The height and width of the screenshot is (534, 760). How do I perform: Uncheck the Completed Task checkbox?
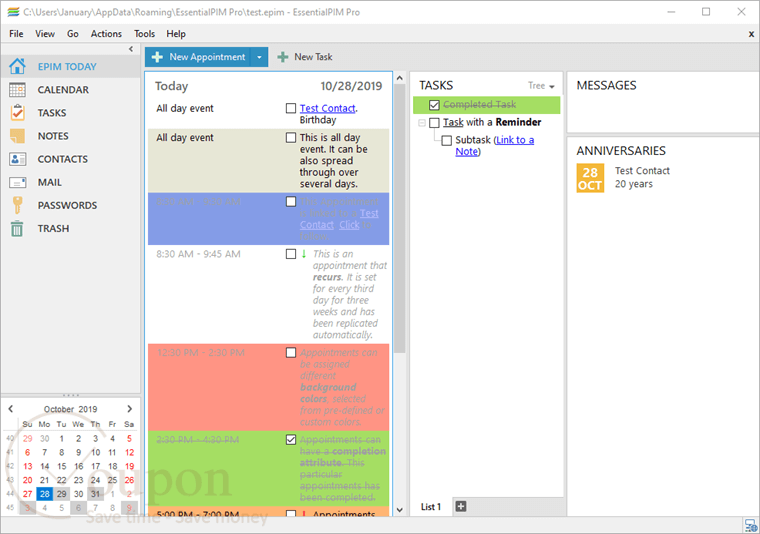tap(434, 105)
